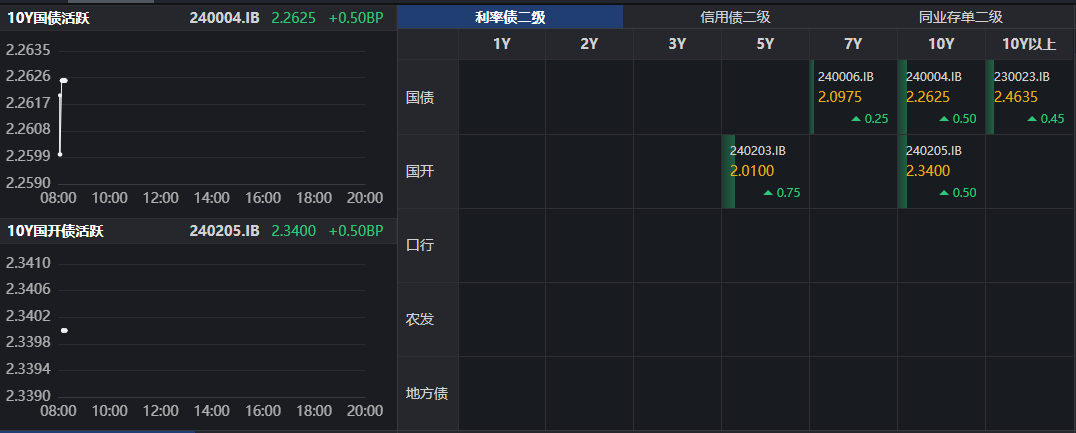Click the 10Y以上 column header

[1030, 44]
